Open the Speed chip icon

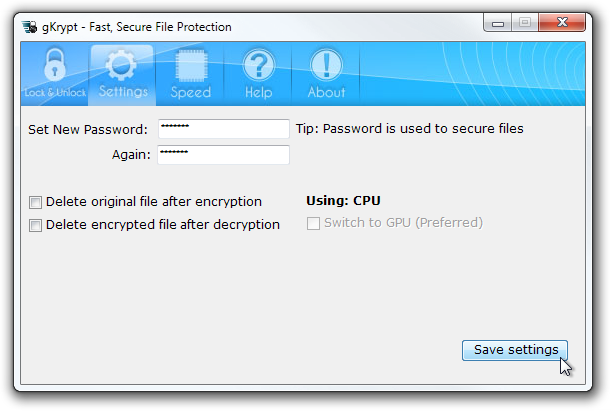(x=191, y=65)
